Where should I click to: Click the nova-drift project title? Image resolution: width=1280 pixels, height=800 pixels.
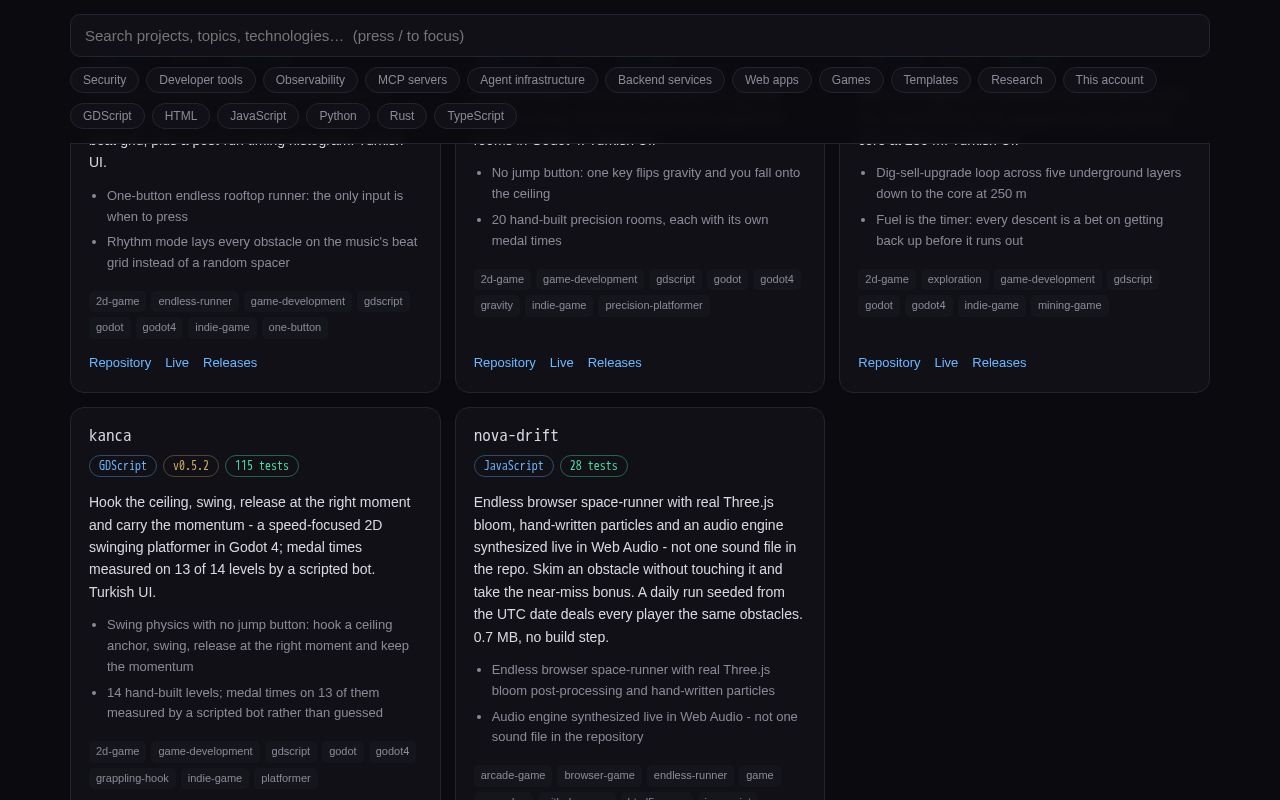click(x=516, y=436)
